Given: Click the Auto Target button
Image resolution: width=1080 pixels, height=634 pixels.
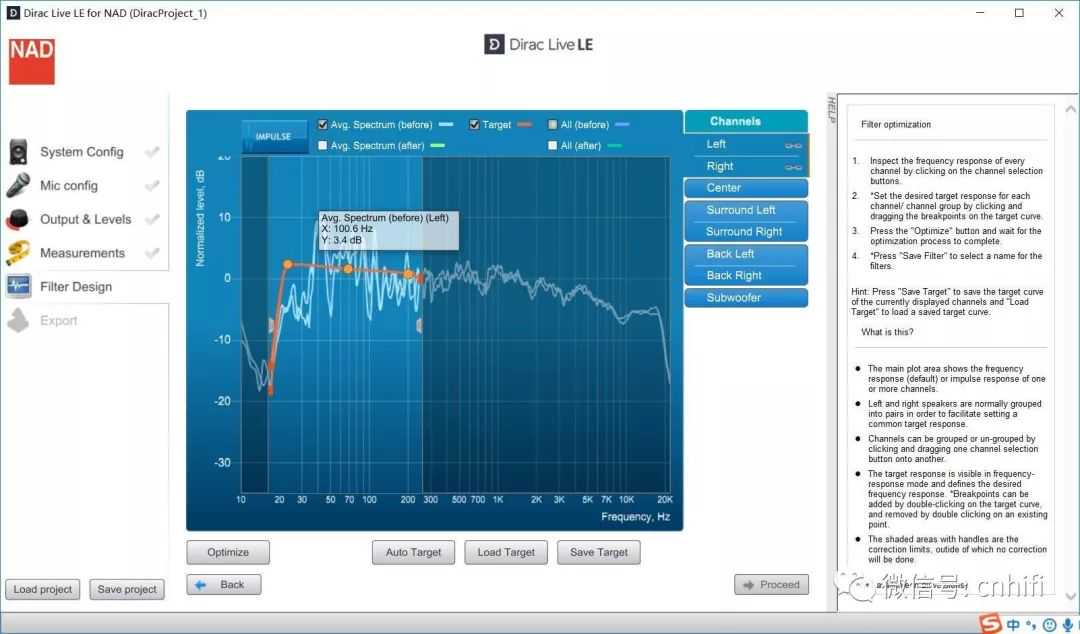Looking at the screenshot, I should (x=413, y=553).
